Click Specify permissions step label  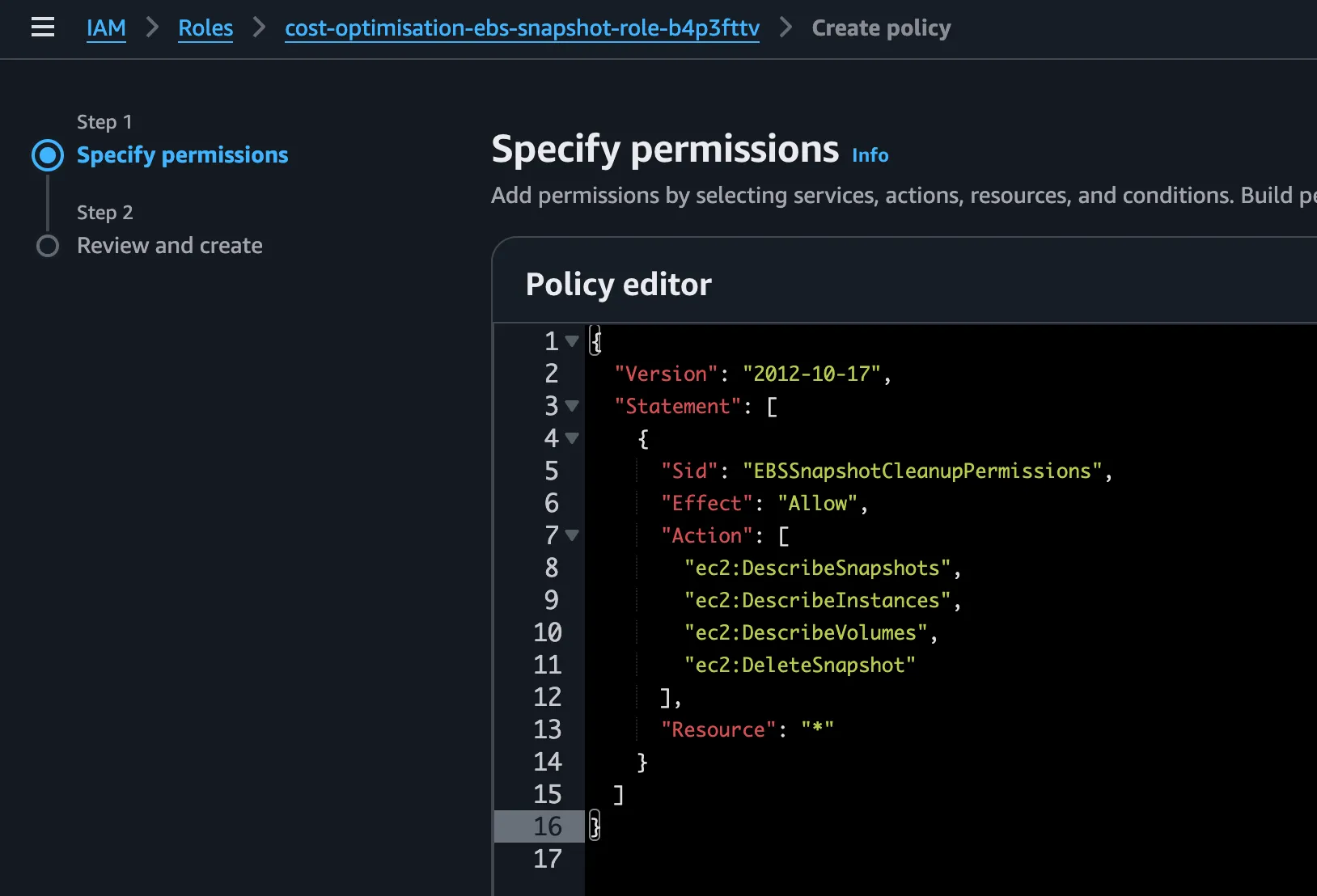tap(182, 155)
